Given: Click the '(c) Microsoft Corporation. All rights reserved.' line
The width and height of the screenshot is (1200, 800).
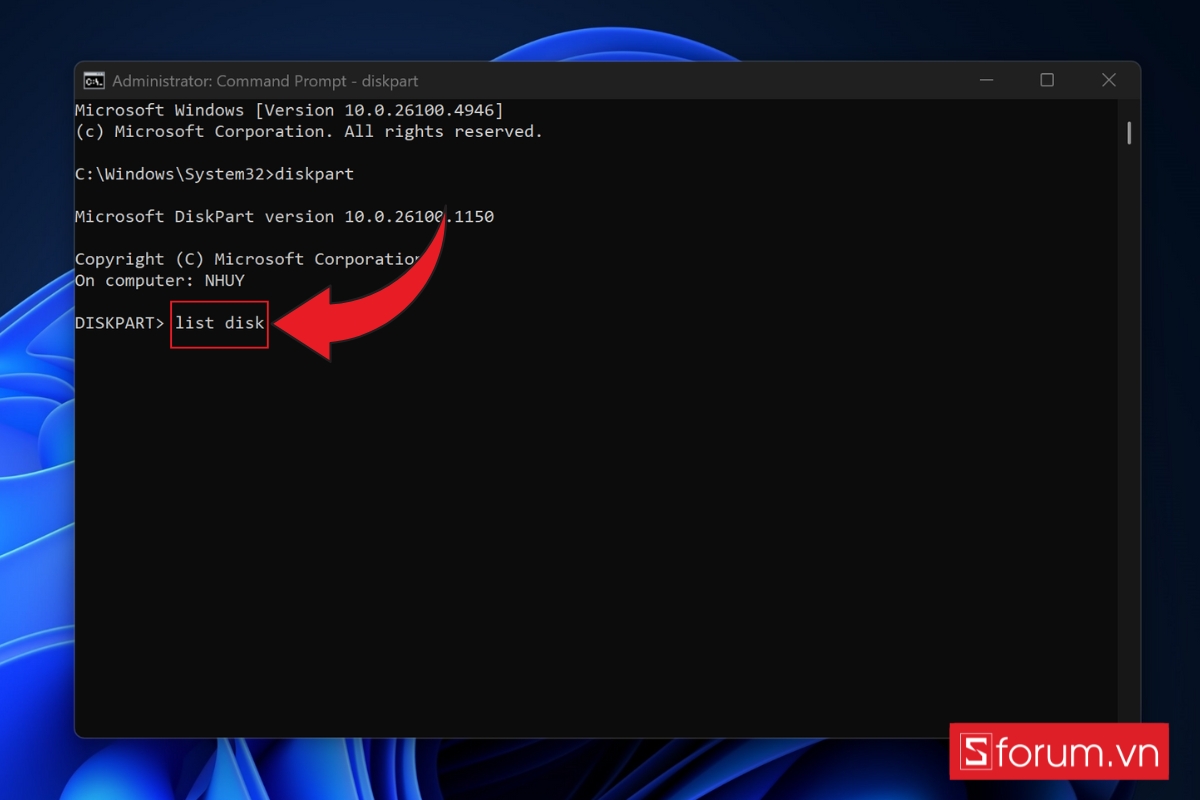Looking at the screenshot, I should (309, 132).
